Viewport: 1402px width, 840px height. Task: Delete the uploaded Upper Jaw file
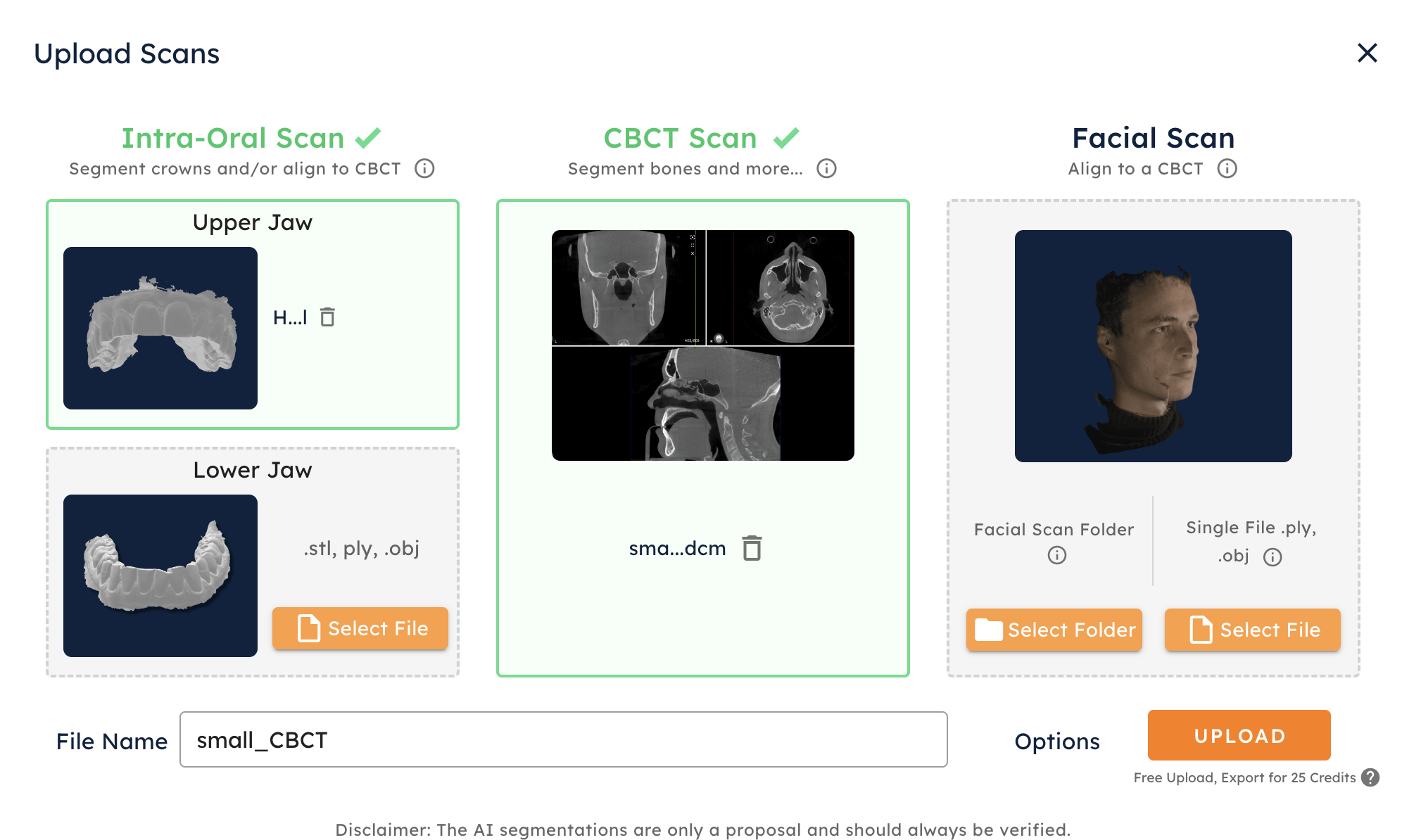point(327,317)
